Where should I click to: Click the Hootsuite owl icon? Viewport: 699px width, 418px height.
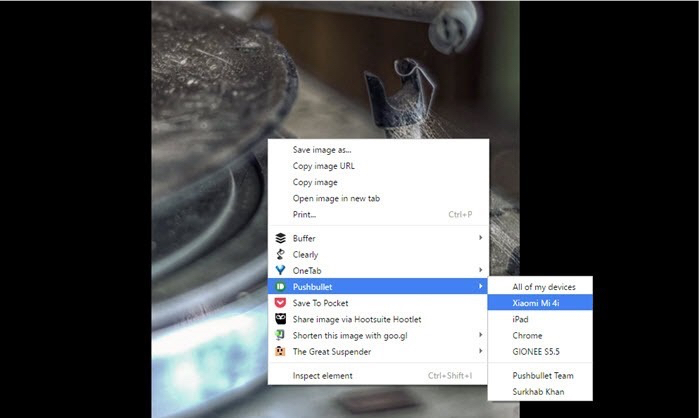coord(280,319)
